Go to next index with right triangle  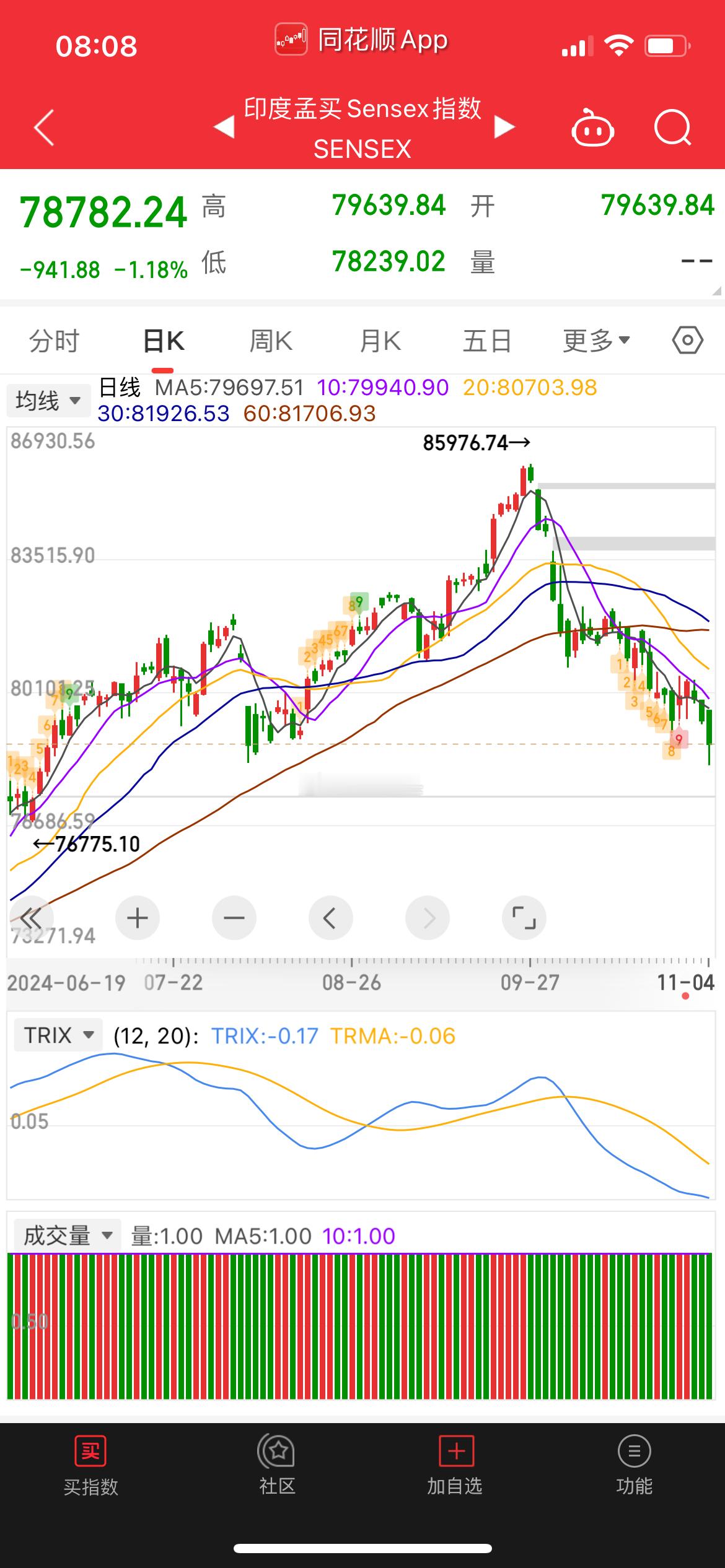pyautogui.click(x=504, y=128)
